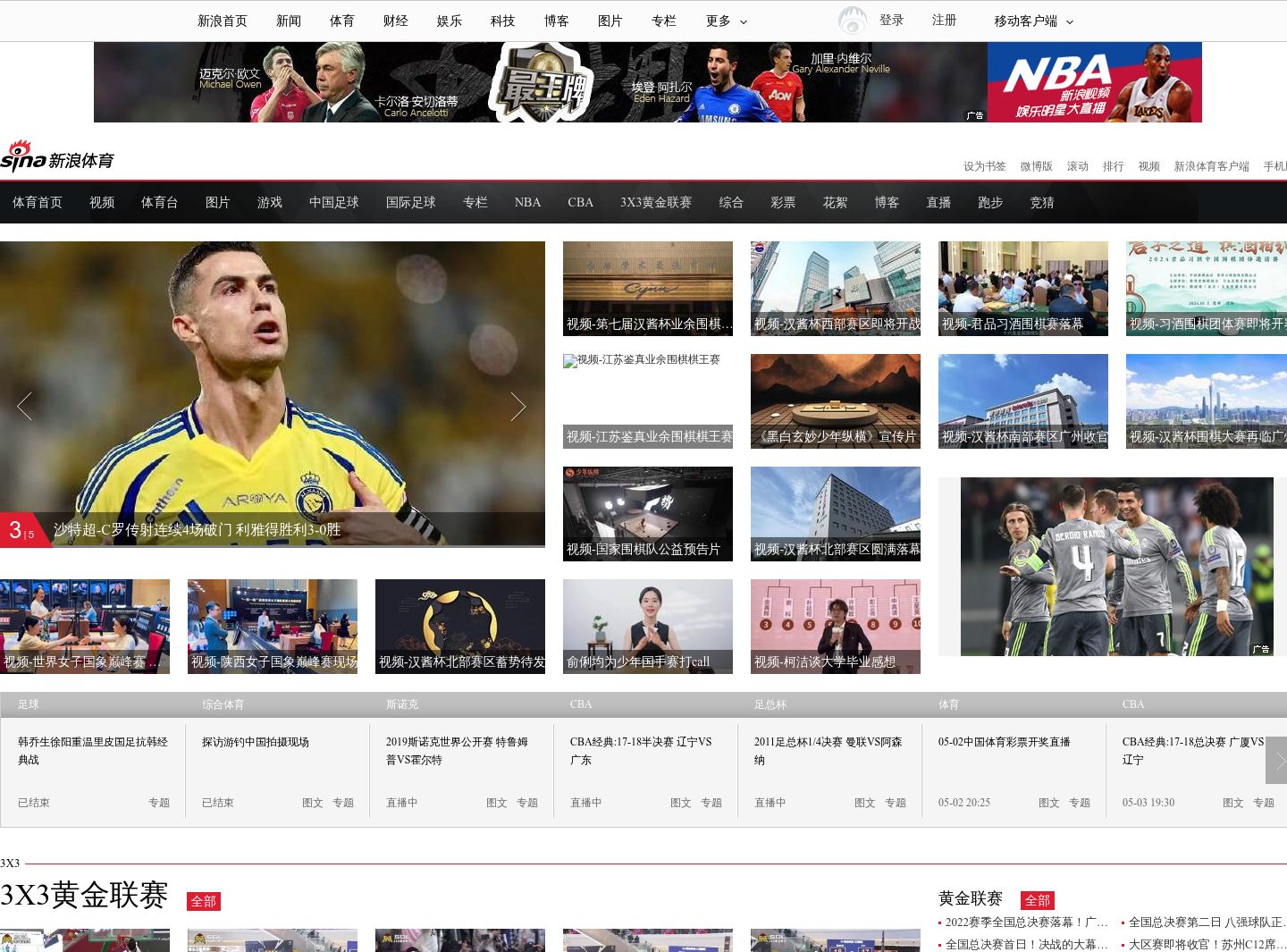Open the NBA 新浪视频 banner ad

click(x=1095, y=82)
